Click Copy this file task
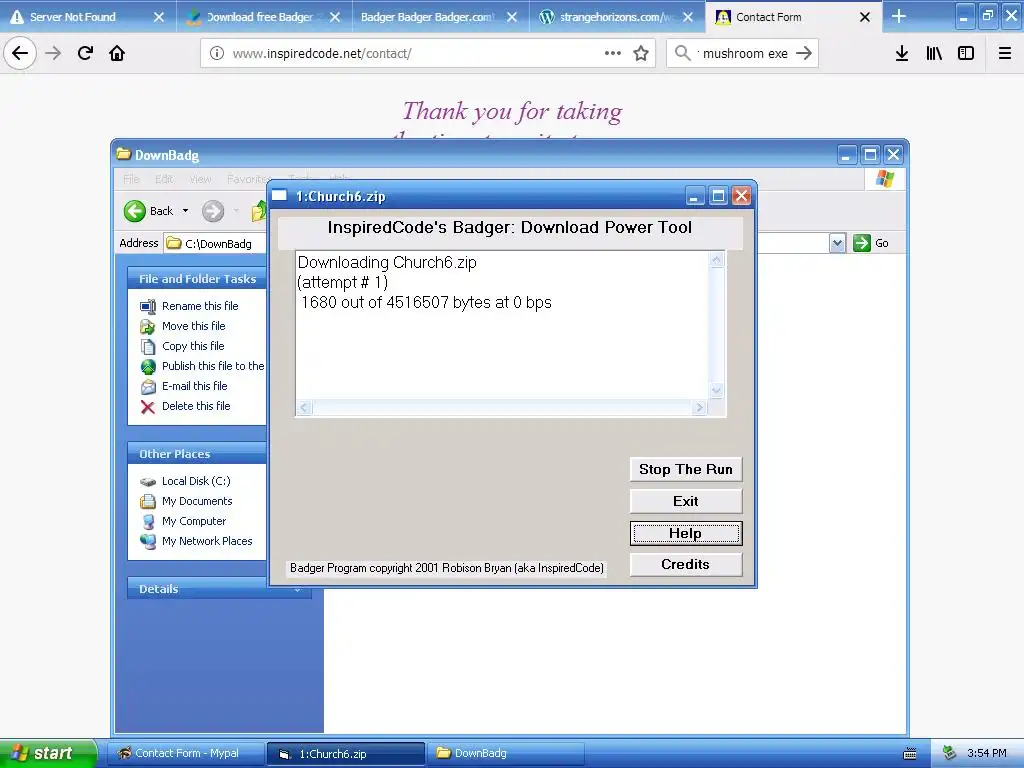 [x=193, y=346]
